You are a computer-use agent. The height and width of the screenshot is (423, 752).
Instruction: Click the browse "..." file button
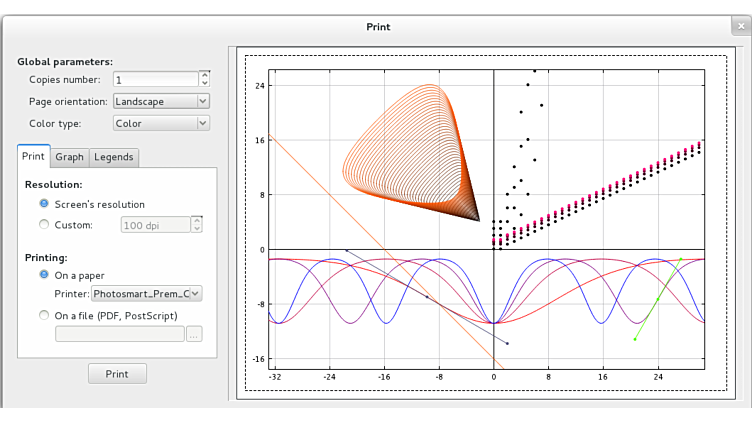point(194,334)
